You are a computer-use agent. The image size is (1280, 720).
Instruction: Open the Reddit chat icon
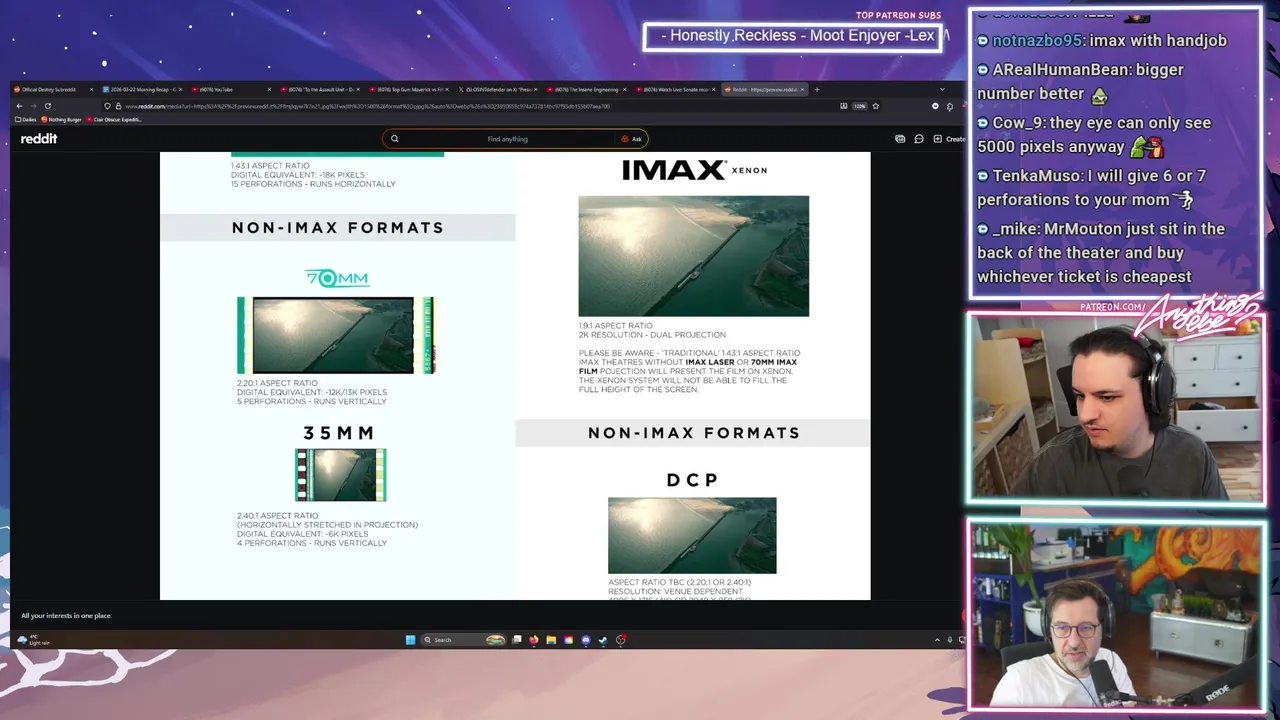click(x=919, y=139)
